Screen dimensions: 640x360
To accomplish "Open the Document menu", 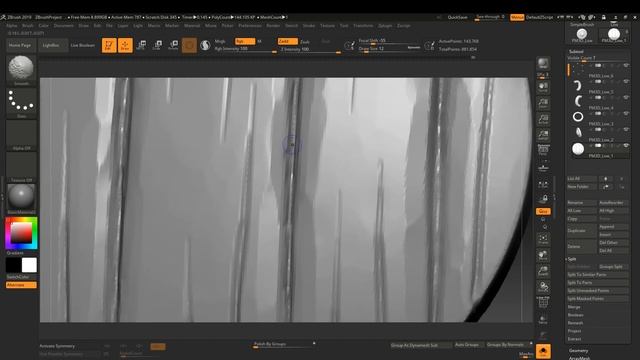I will (64, 26).
